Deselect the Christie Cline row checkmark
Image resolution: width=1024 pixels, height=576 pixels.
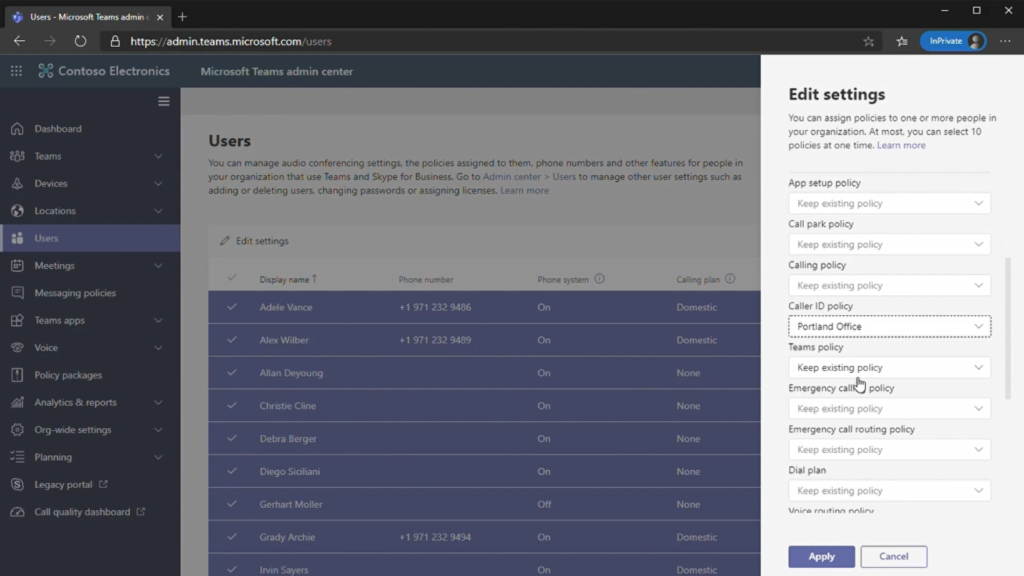(x=232, y=406)
